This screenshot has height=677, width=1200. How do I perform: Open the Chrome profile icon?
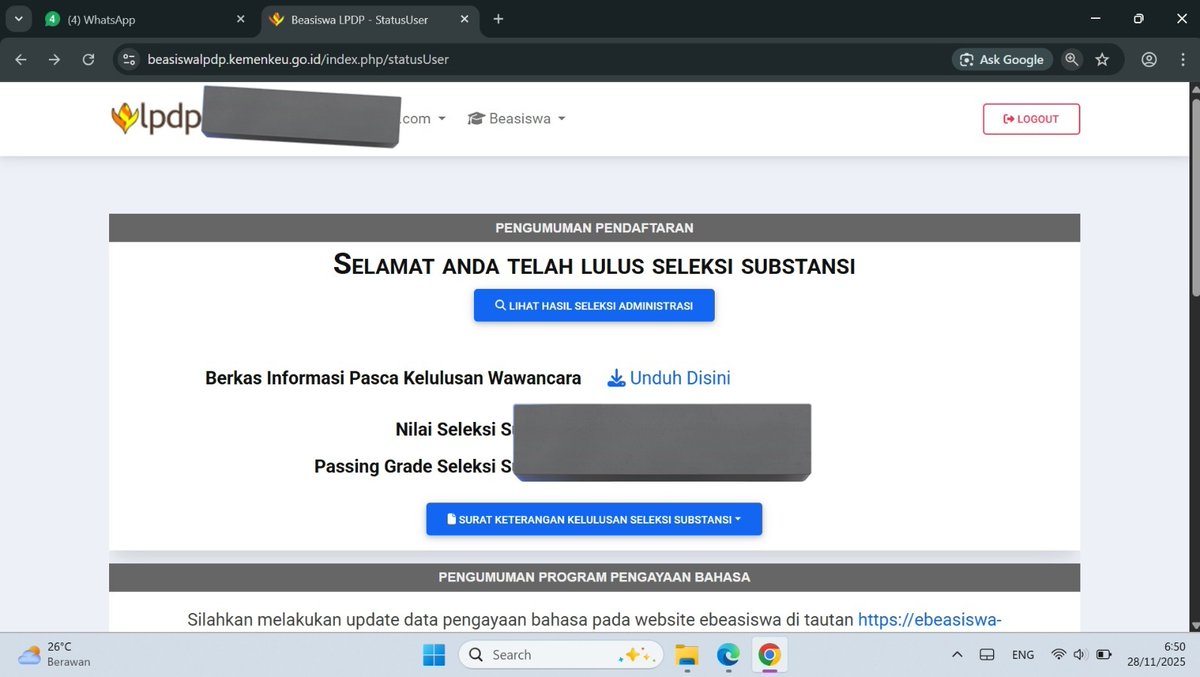pos(1149,60)
